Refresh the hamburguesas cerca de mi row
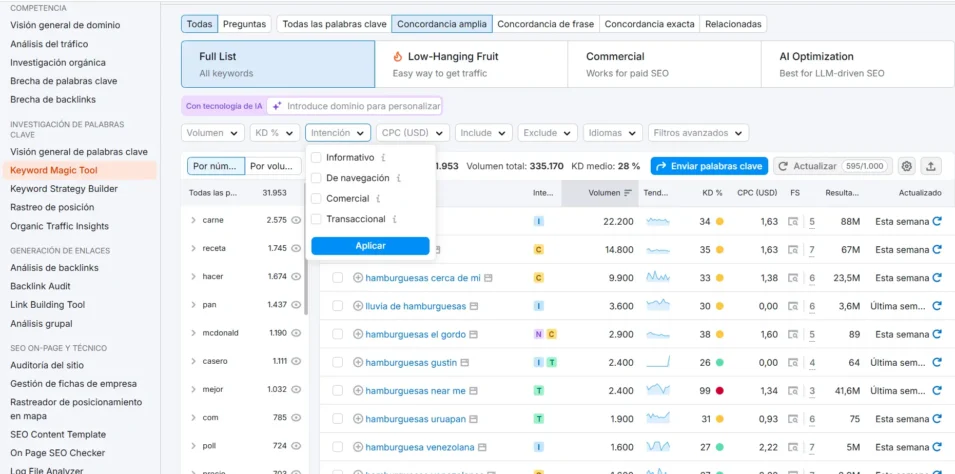955x474 pixels. (937, 278)
